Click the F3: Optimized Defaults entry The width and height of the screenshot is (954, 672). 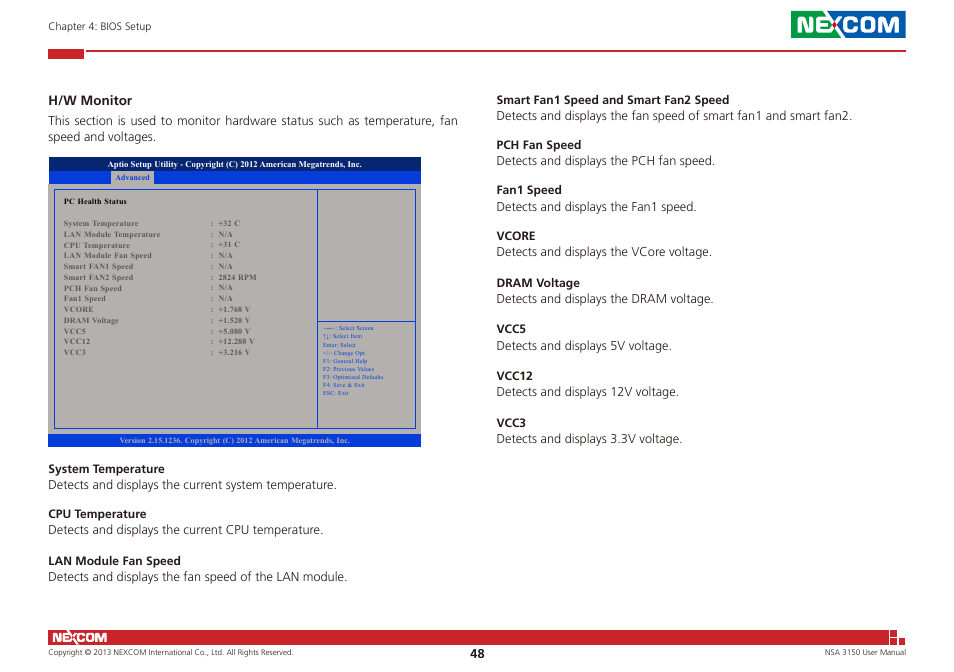pos(351,376)
